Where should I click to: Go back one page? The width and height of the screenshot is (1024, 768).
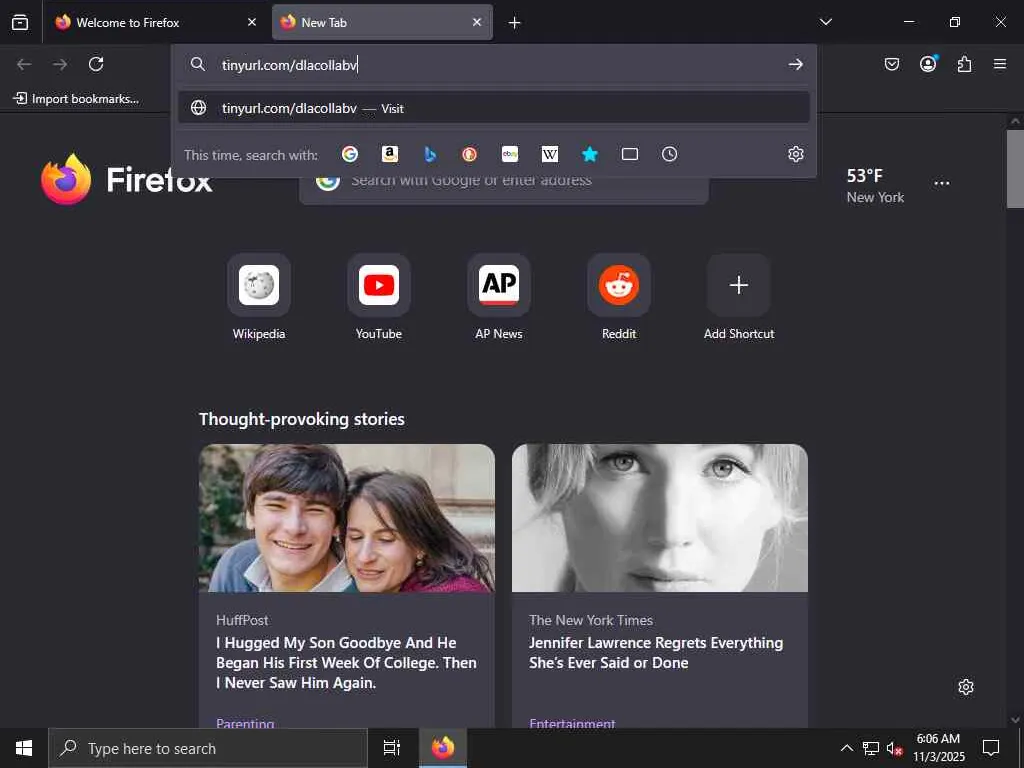pyautogui.click(x=24, y=64)
